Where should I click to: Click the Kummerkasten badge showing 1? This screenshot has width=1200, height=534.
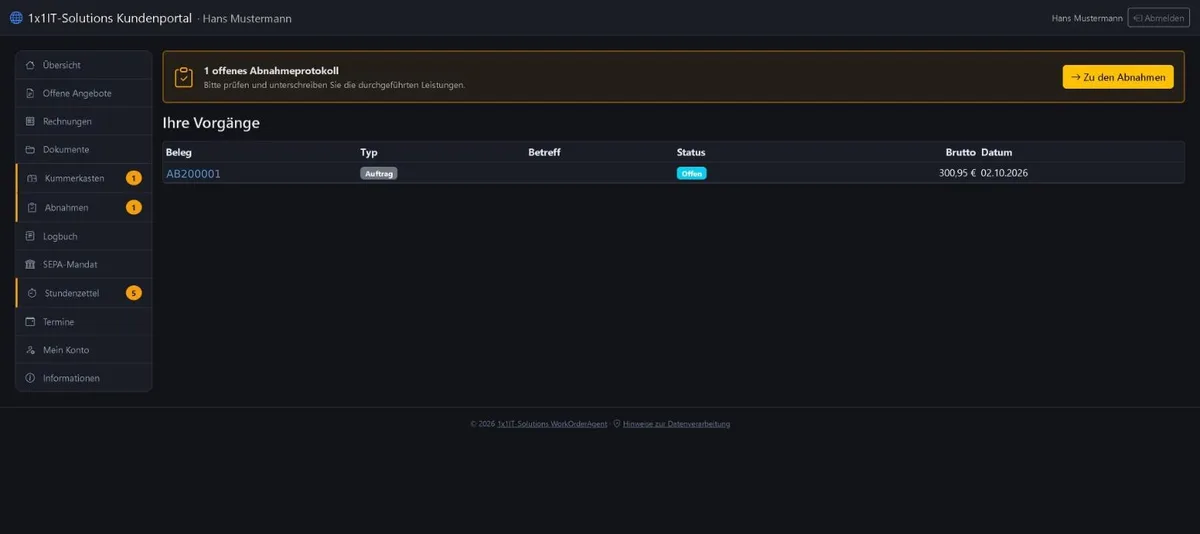click(134, 178)
